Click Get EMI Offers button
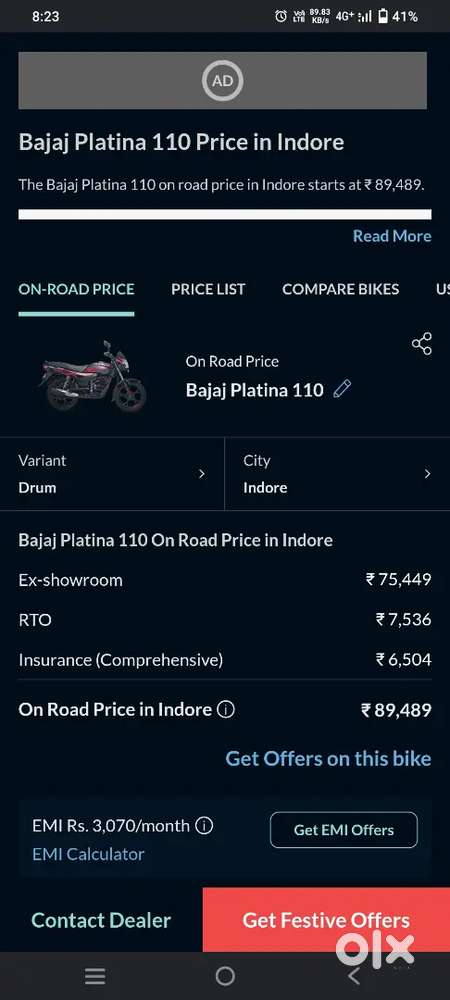The image size is (450, 1000). click(x=344, y=830)
